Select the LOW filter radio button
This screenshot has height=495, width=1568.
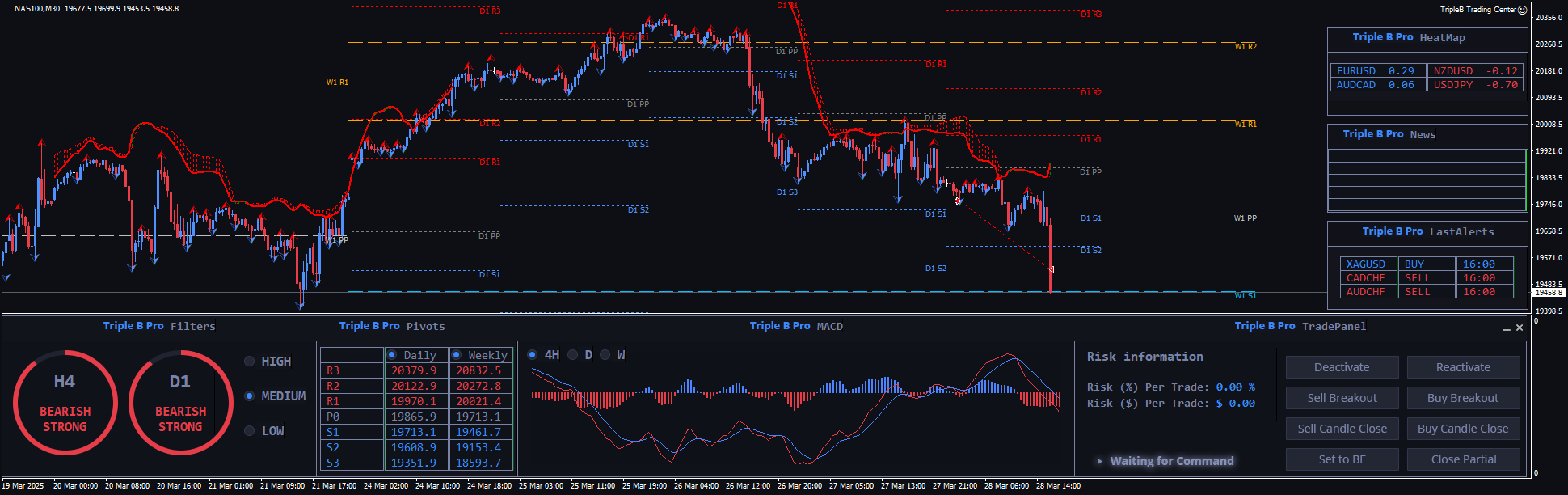tap(250, 431)
